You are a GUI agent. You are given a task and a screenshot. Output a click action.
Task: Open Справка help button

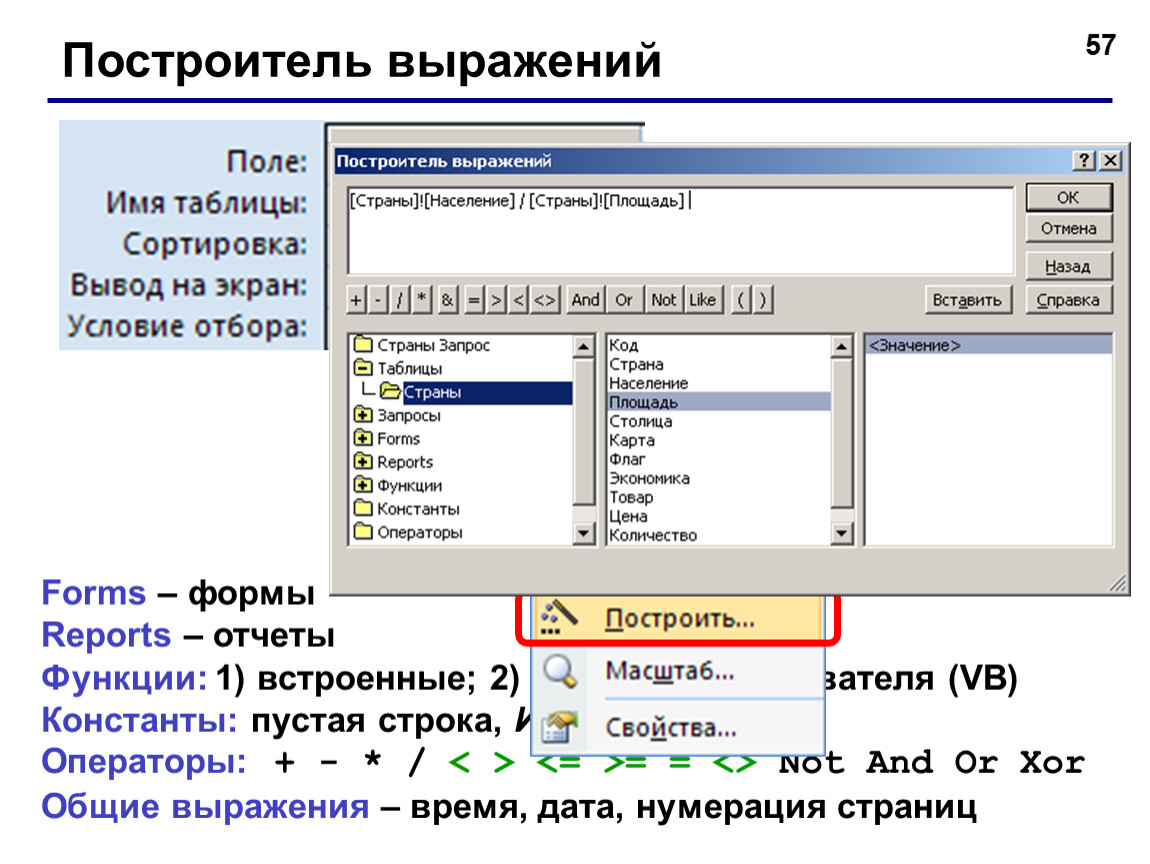(x=1069, y=300)
